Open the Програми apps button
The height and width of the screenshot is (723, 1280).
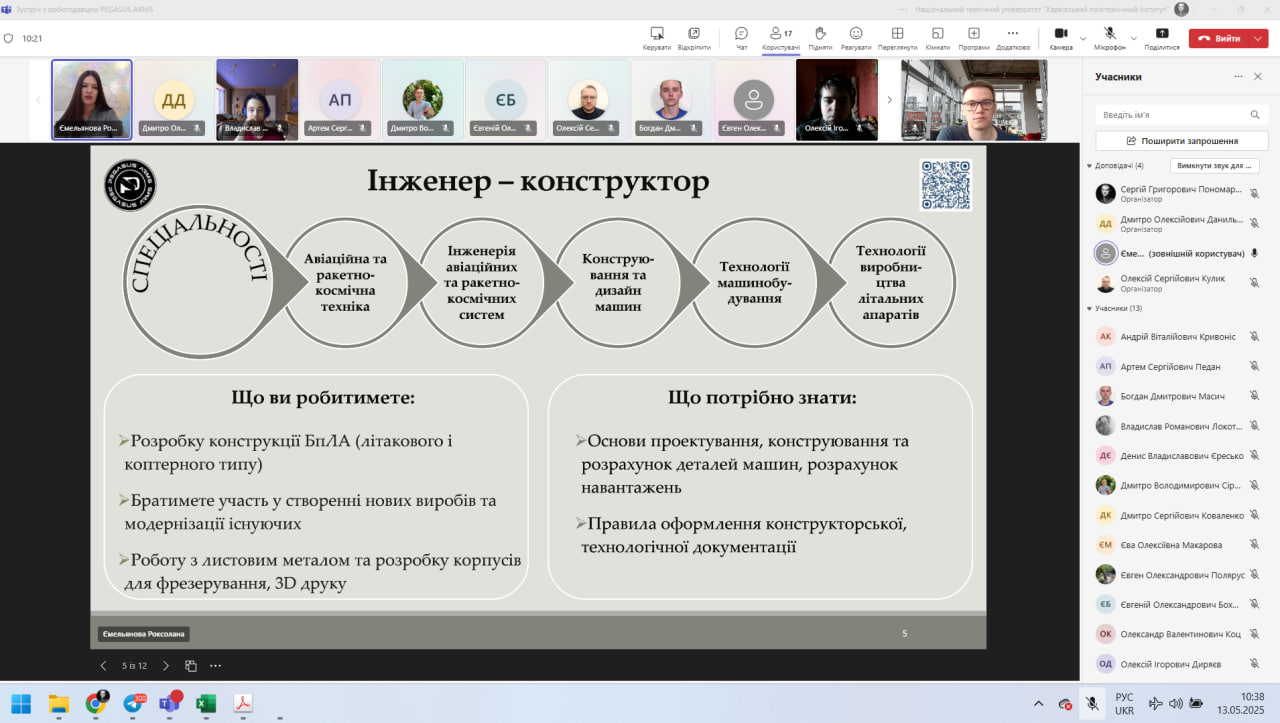coord(973,38)
